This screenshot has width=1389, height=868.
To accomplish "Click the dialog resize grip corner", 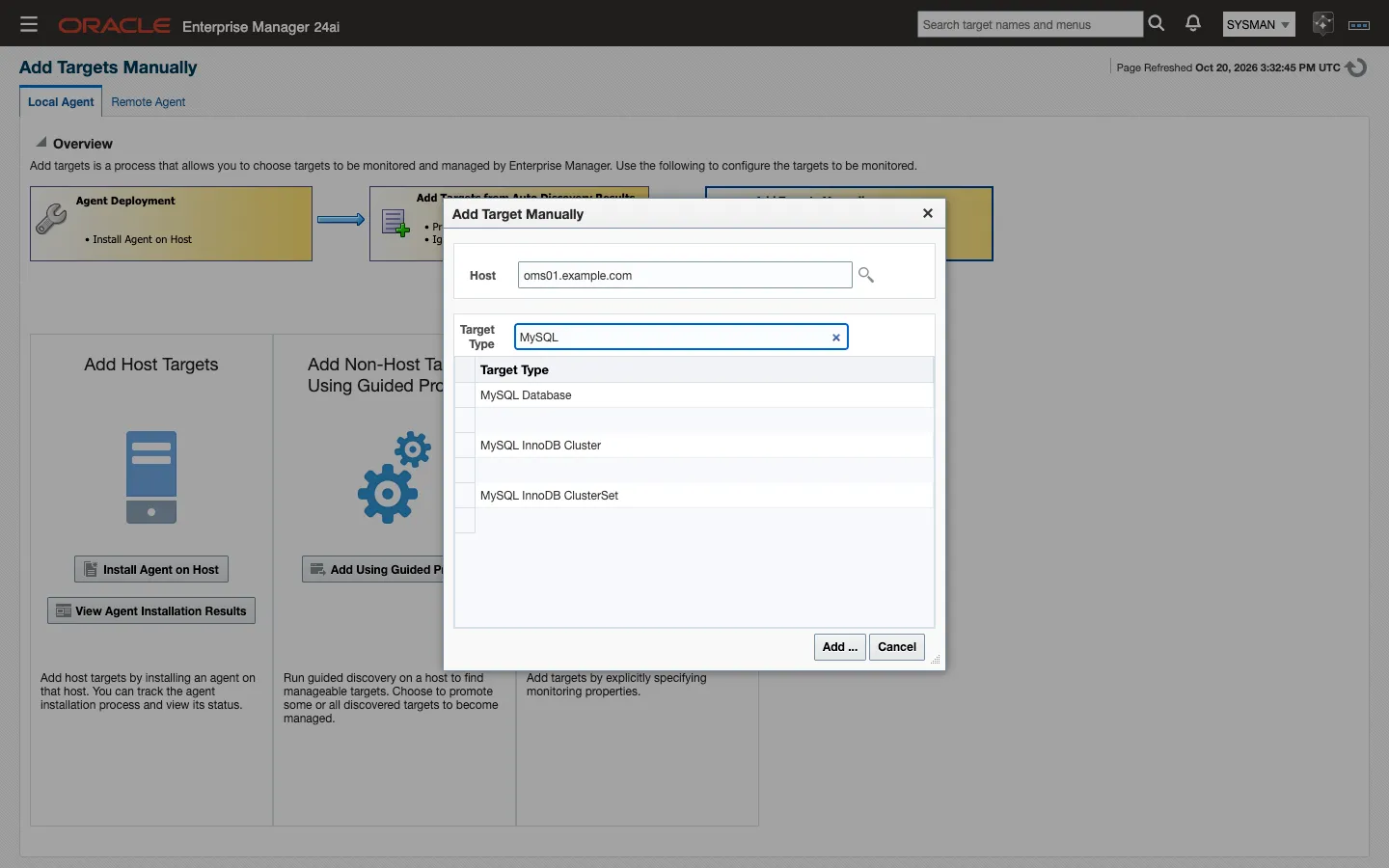I will click(x=935, y=660).
